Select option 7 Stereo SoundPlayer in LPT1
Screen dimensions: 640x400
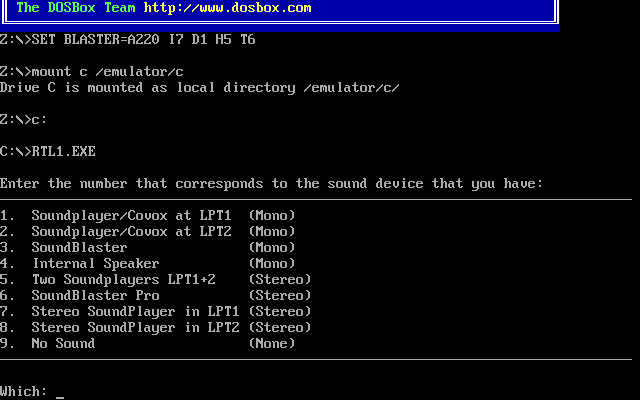pos(156,311)
